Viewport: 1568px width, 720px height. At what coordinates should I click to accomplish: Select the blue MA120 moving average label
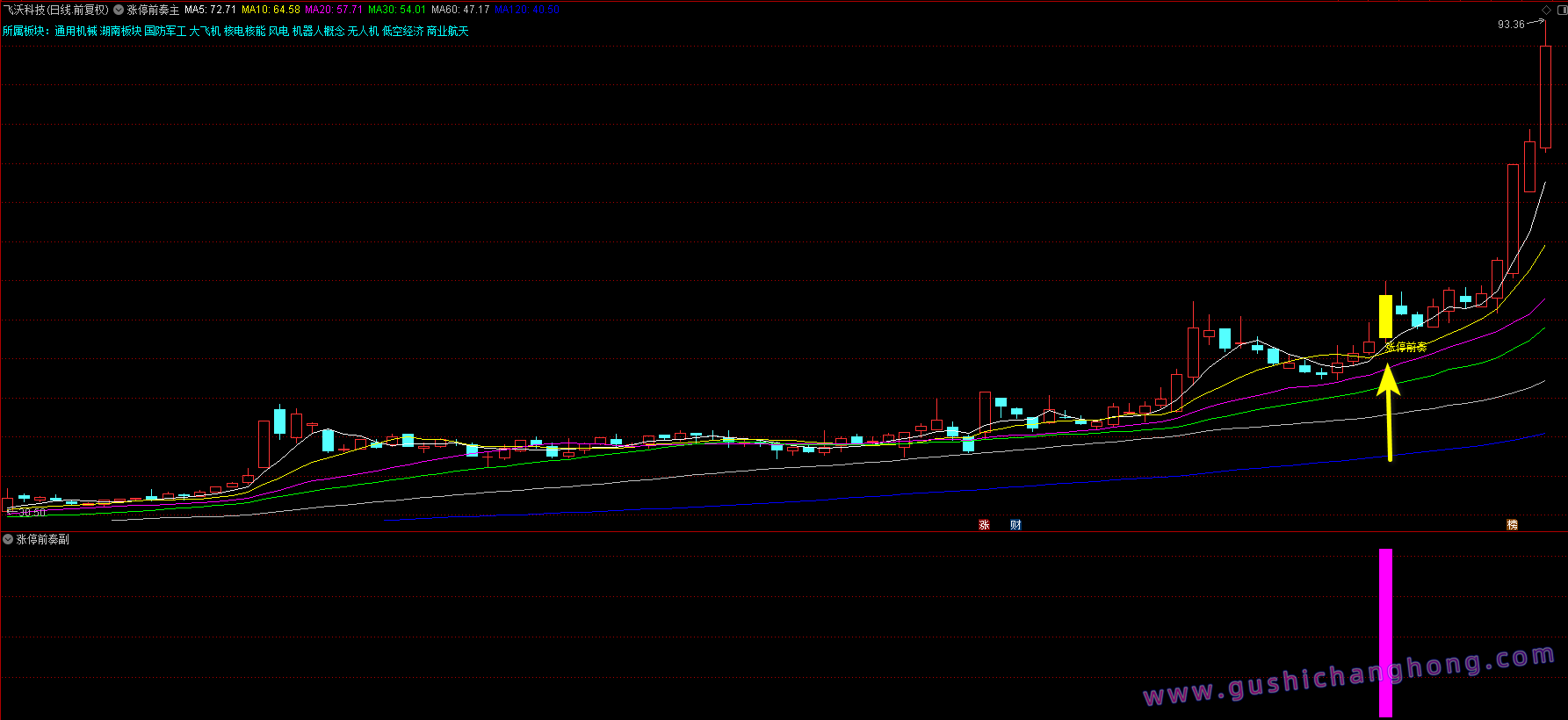(527, 10)
